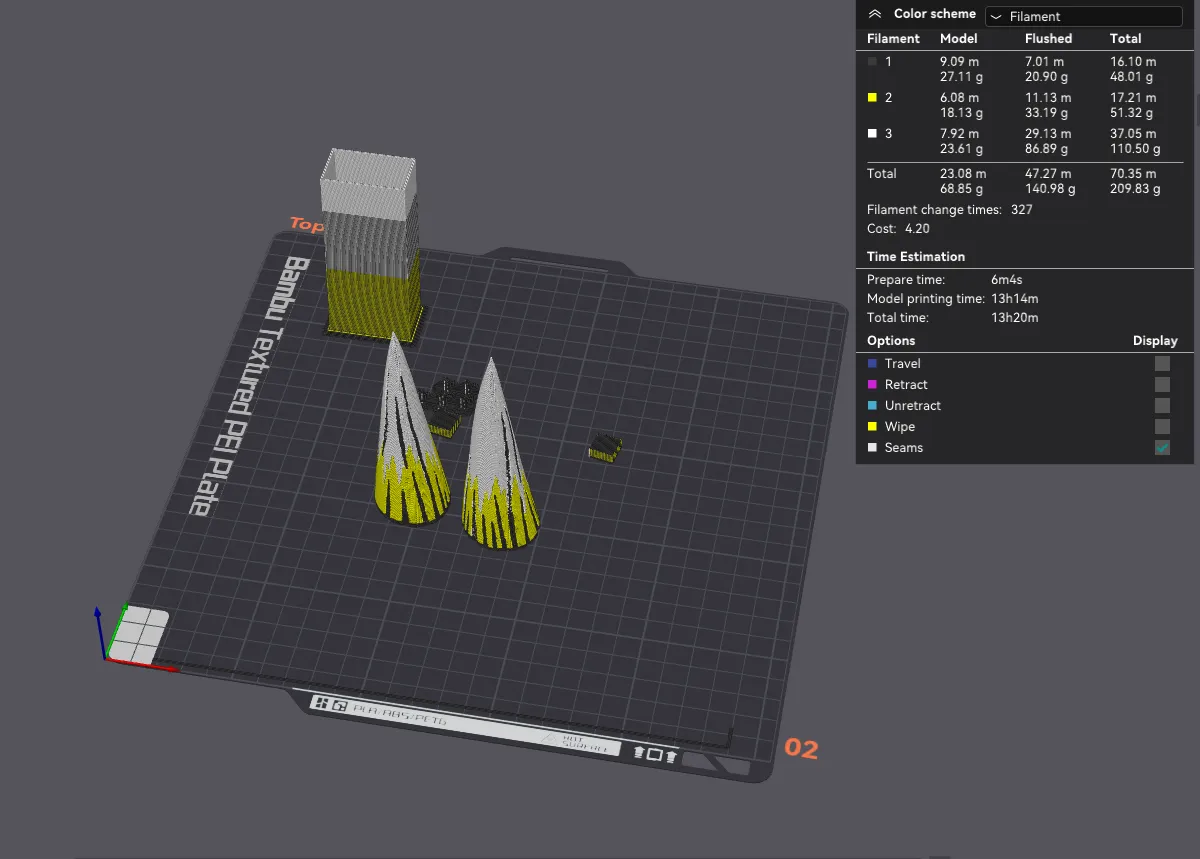Enable the Retract display checkbox
The height and width of the screenshot is (859, 1200).
[1162, 385]
